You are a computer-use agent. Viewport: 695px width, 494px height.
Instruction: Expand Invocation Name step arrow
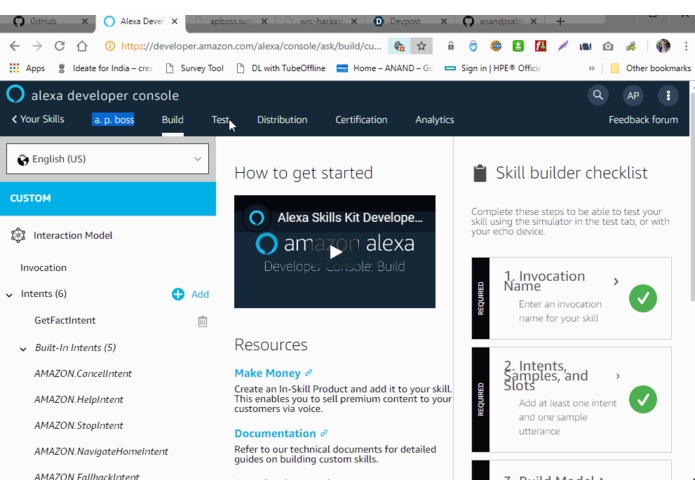click(x=616, y=281)
